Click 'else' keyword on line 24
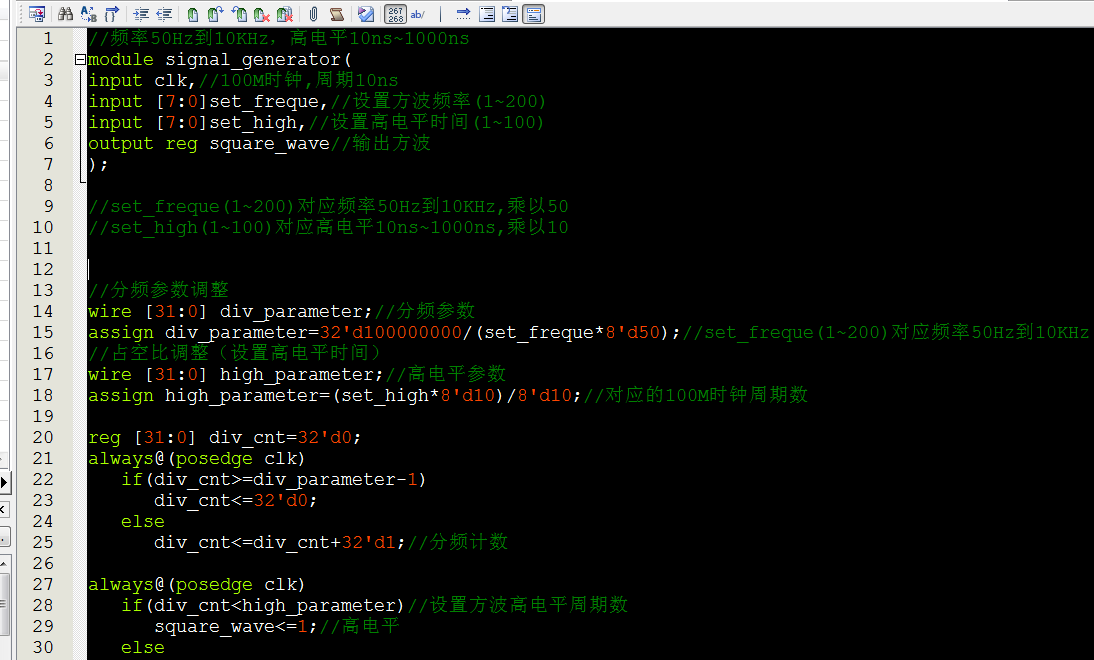 143,522
